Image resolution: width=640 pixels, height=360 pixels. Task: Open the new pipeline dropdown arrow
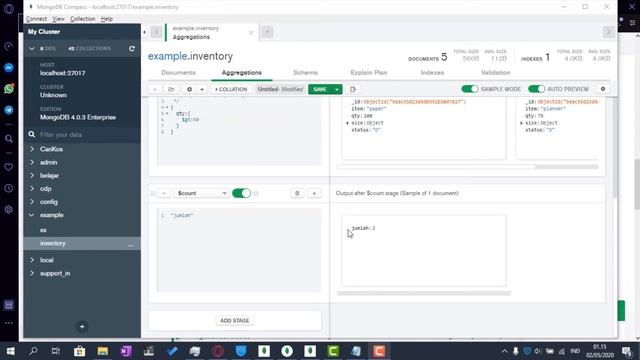point(202,89)
